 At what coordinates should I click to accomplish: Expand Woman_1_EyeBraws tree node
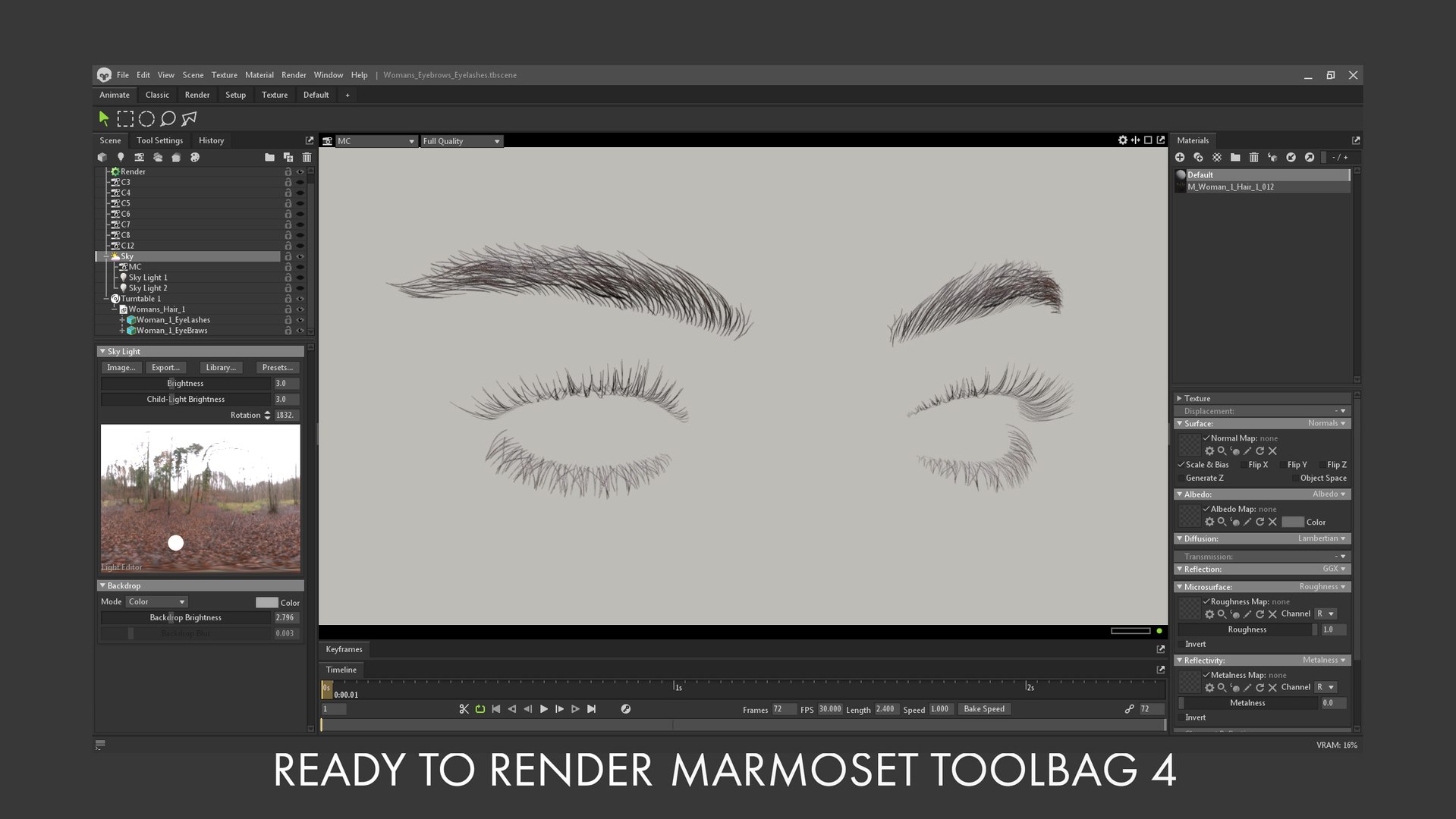[x=122, y=331]
